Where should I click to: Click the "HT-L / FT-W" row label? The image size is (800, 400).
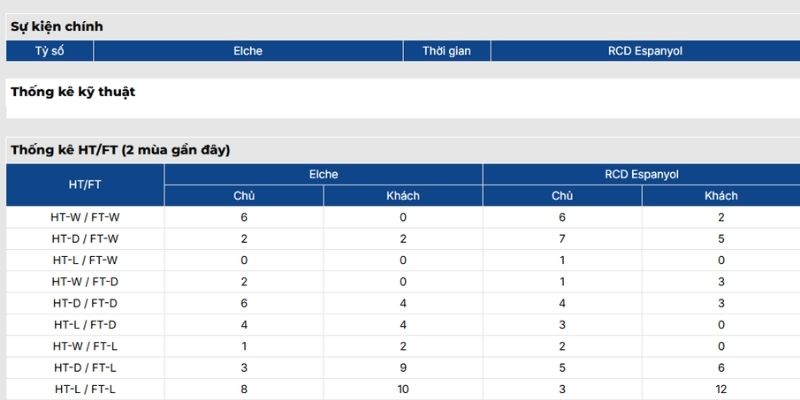click(85, 260)
